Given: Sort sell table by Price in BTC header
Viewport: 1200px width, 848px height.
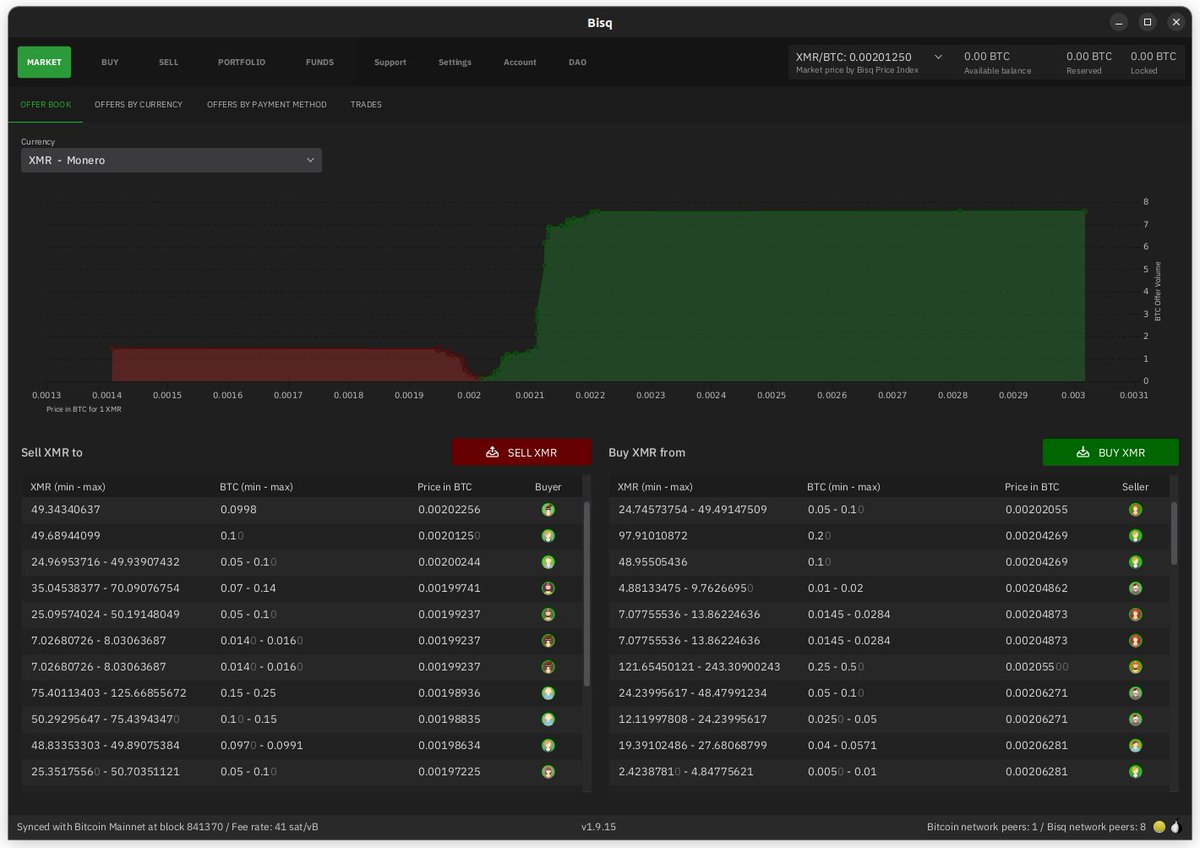Looking at the screenshot, I should [x=445, y=487].
